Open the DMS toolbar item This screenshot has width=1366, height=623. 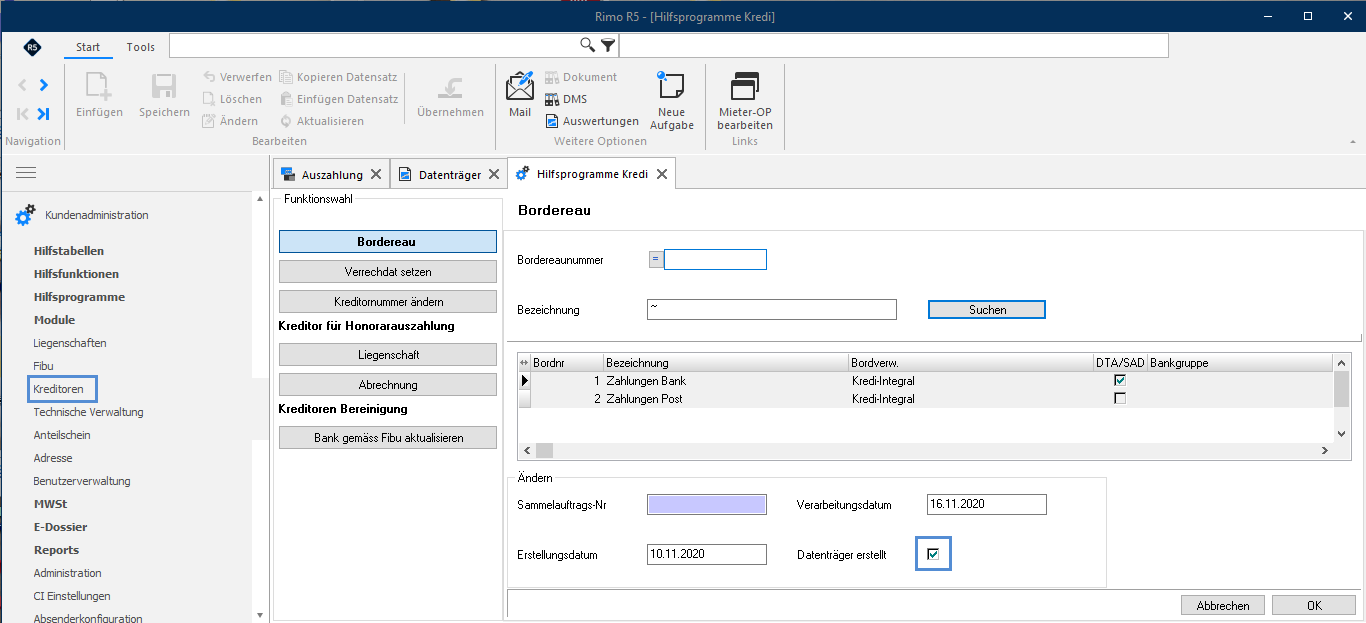tap(566, 99)
